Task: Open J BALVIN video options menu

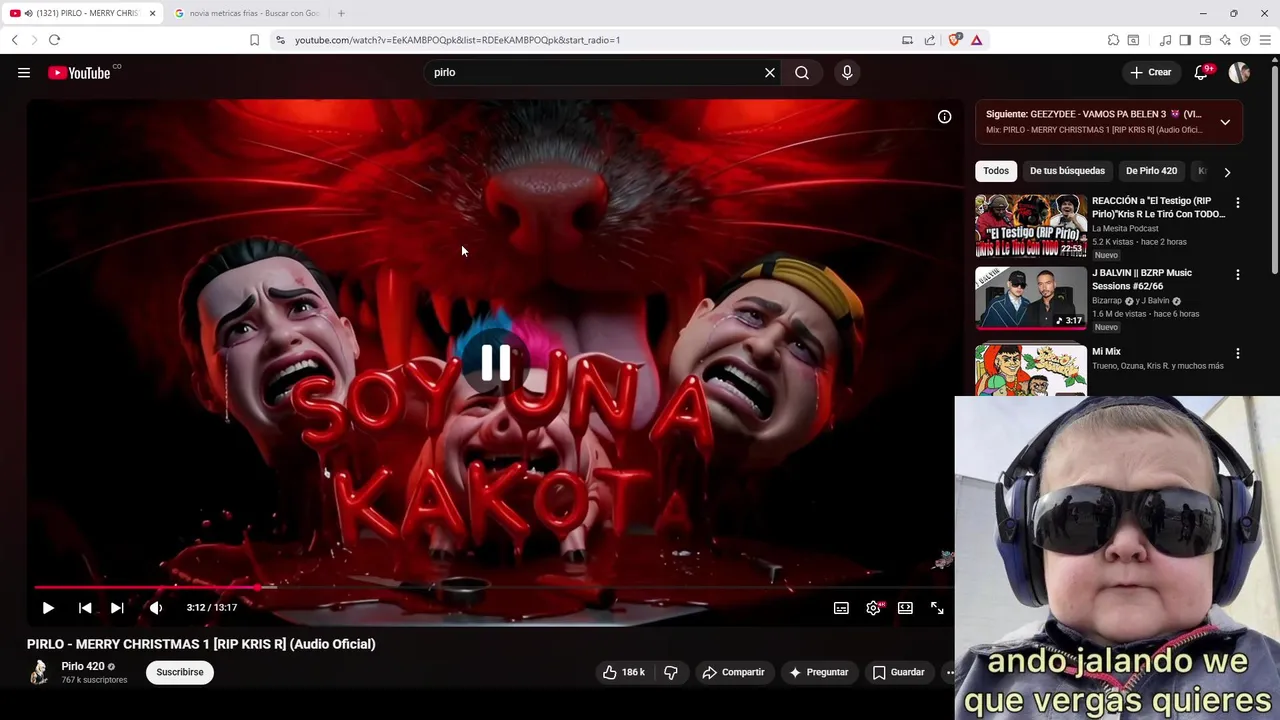Action: [1238, 275]
